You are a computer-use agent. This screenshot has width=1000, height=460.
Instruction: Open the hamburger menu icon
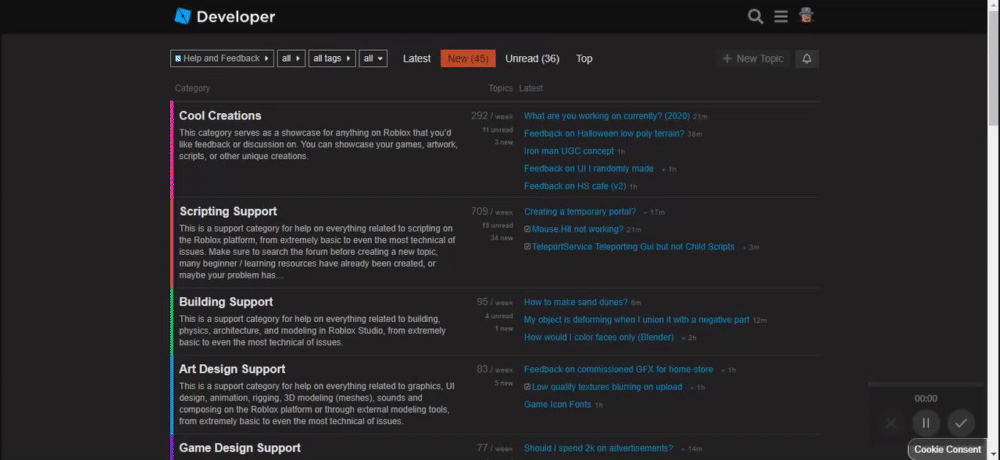(x=781, y=17)
